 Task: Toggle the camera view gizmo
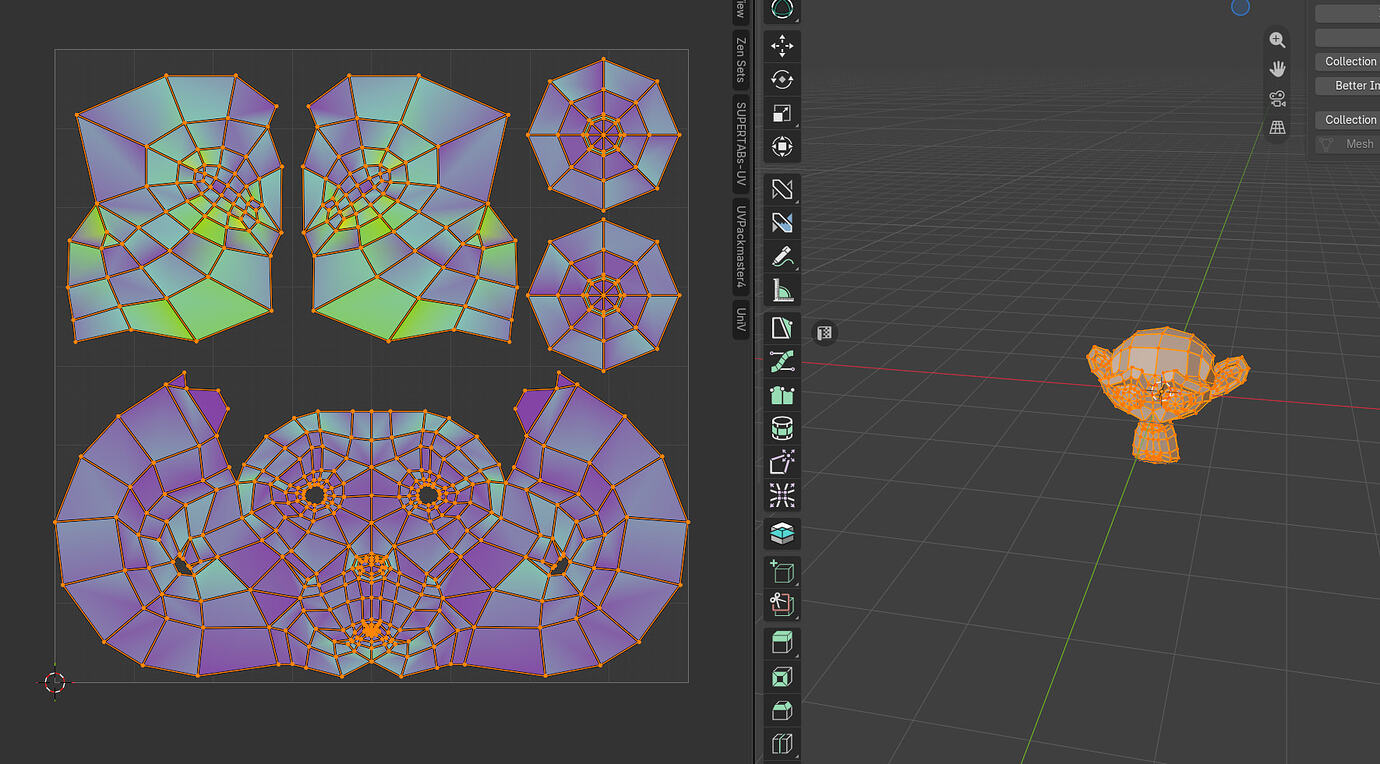[1277, 98]
